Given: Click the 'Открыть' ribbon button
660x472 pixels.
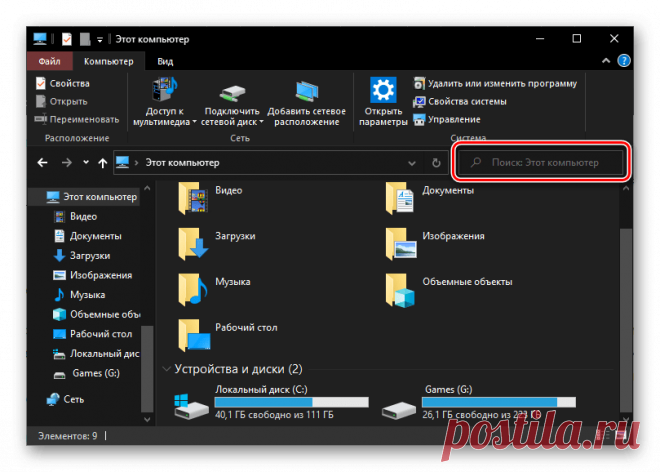Looking at the screenshot, I should [62, 101].
